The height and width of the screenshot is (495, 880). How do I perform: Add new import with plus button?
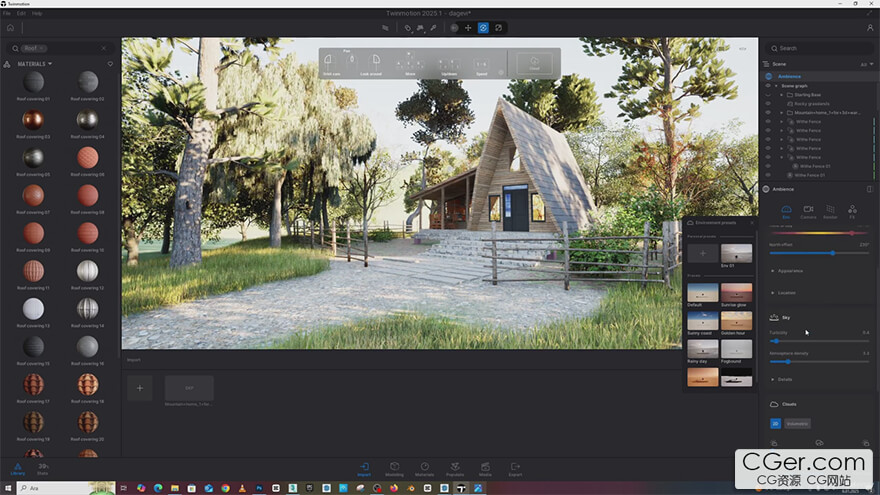(x=140, y=388)
